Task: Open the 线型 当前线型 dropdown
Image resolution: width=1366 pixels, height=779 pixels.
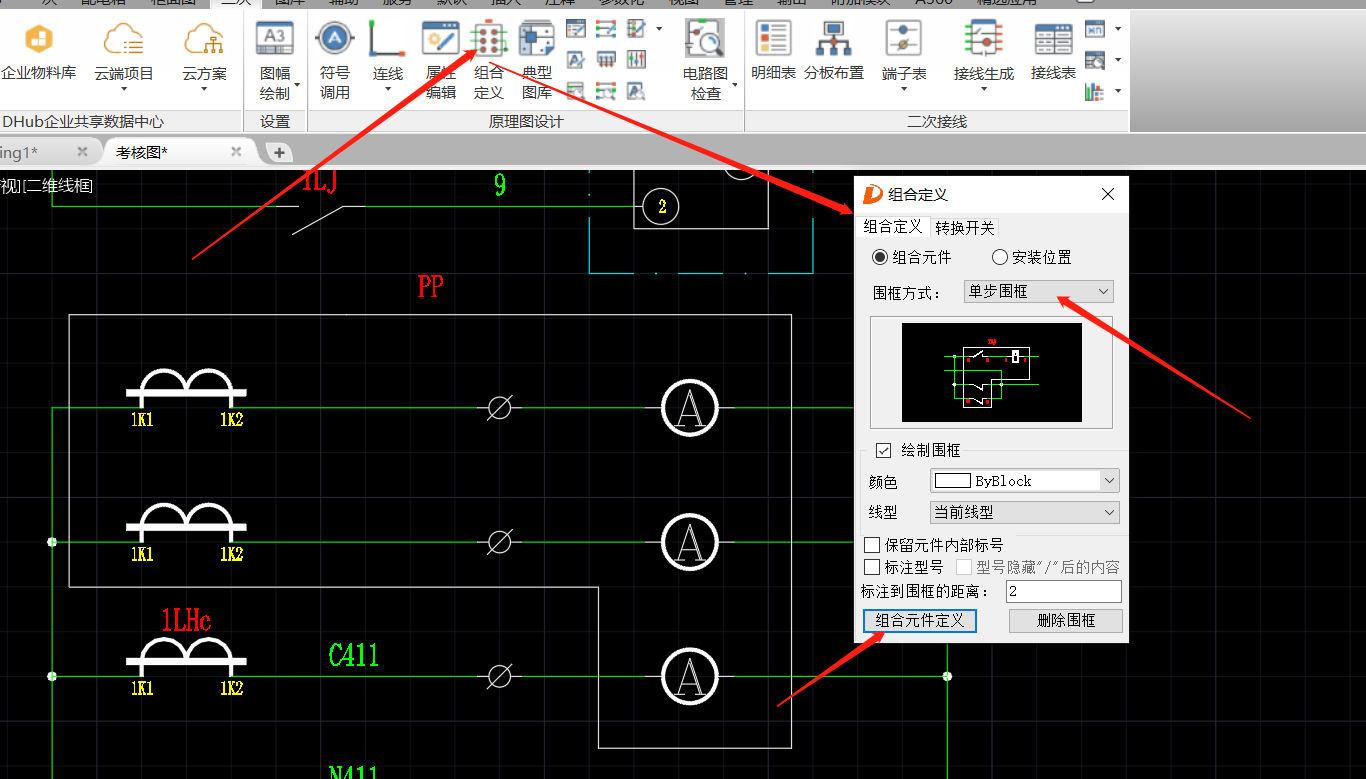Action: (x=1024, y=512)
